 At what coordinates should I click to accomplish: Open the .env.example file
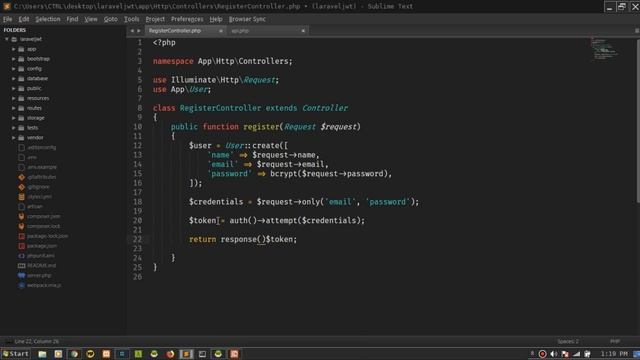(x=42, y=167)
